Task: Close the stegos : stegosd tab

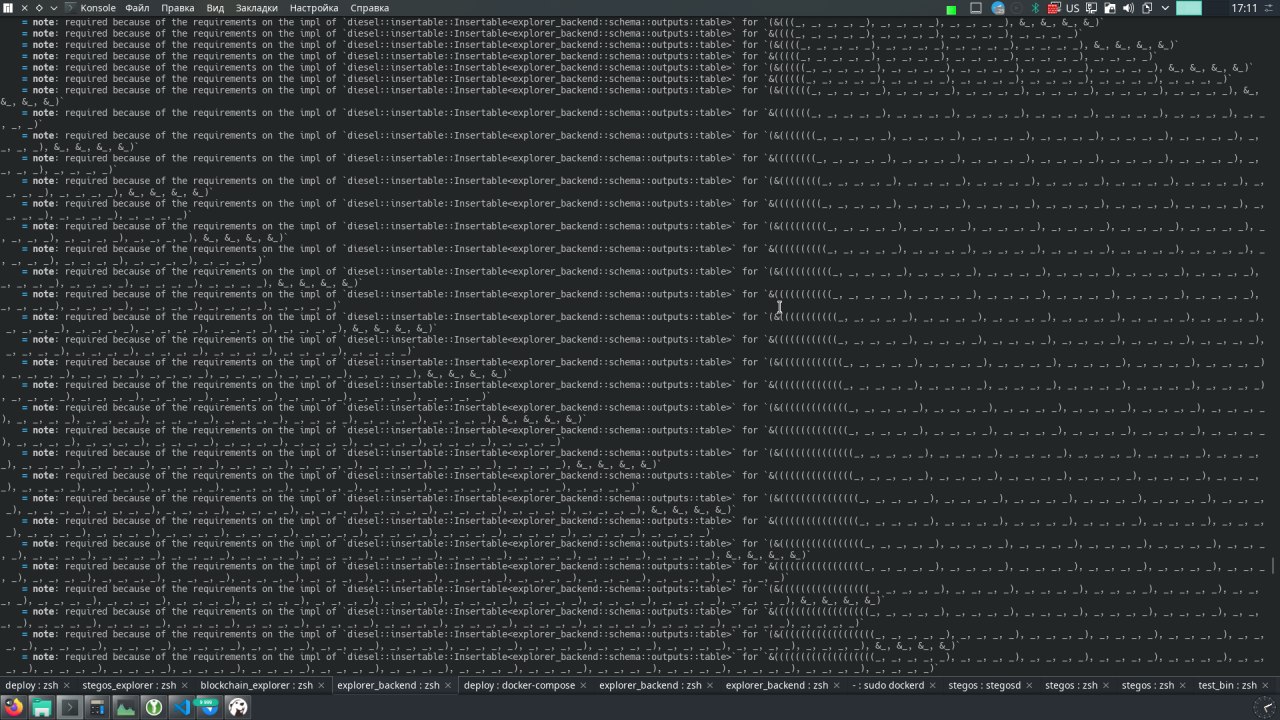Action: (1029, 685)
